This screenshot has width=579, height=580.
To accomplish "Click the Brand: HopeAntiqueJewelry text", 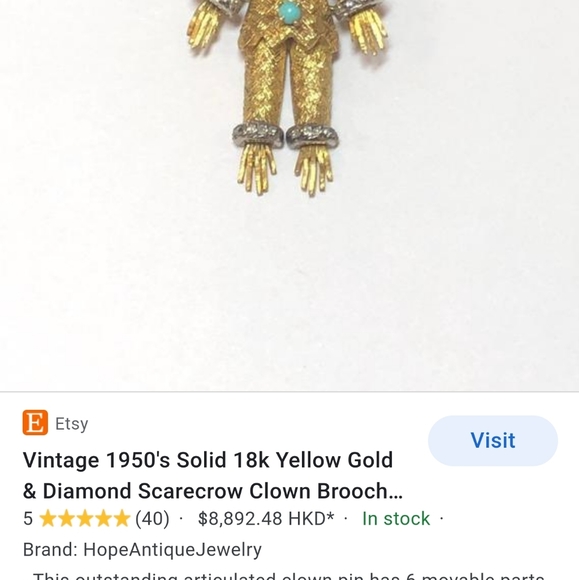I will point(142,550).
